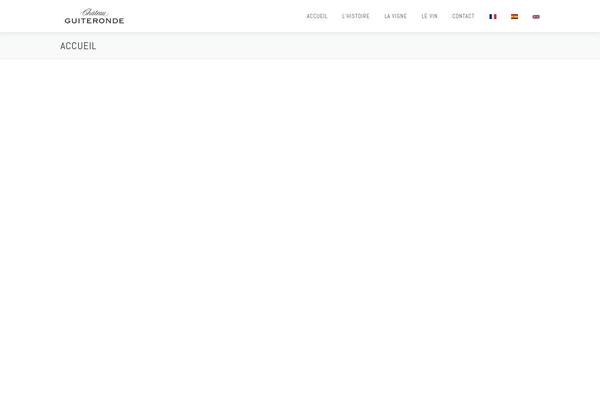The width and height of the screenshot is (600, 400).
Task: Open the La Vigne menu item
Action: click(395, 16)
